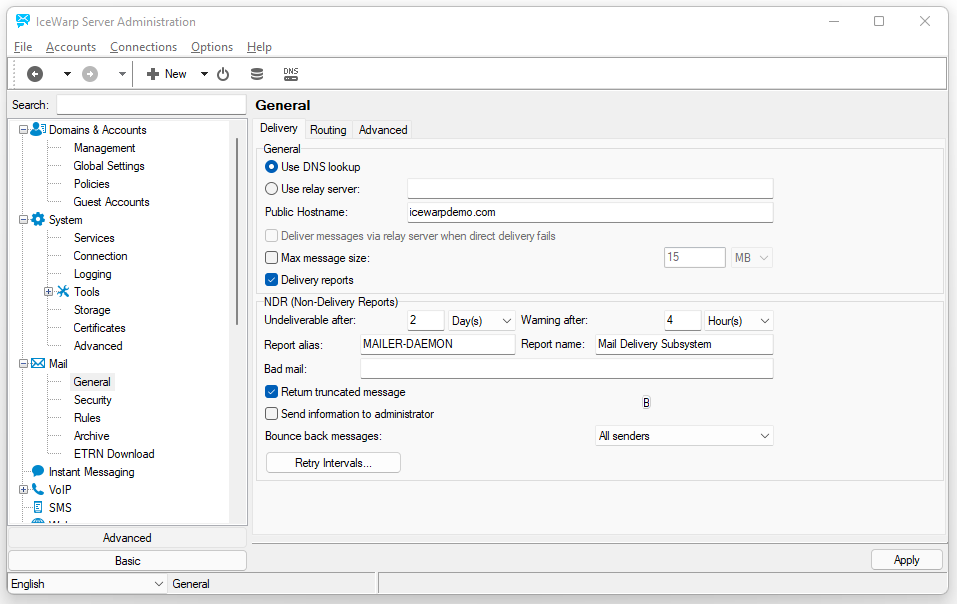The image size is (957, 604).
Task: Click the power icon in toolbar
Action: pyautogui.click(x=223, y=74)
